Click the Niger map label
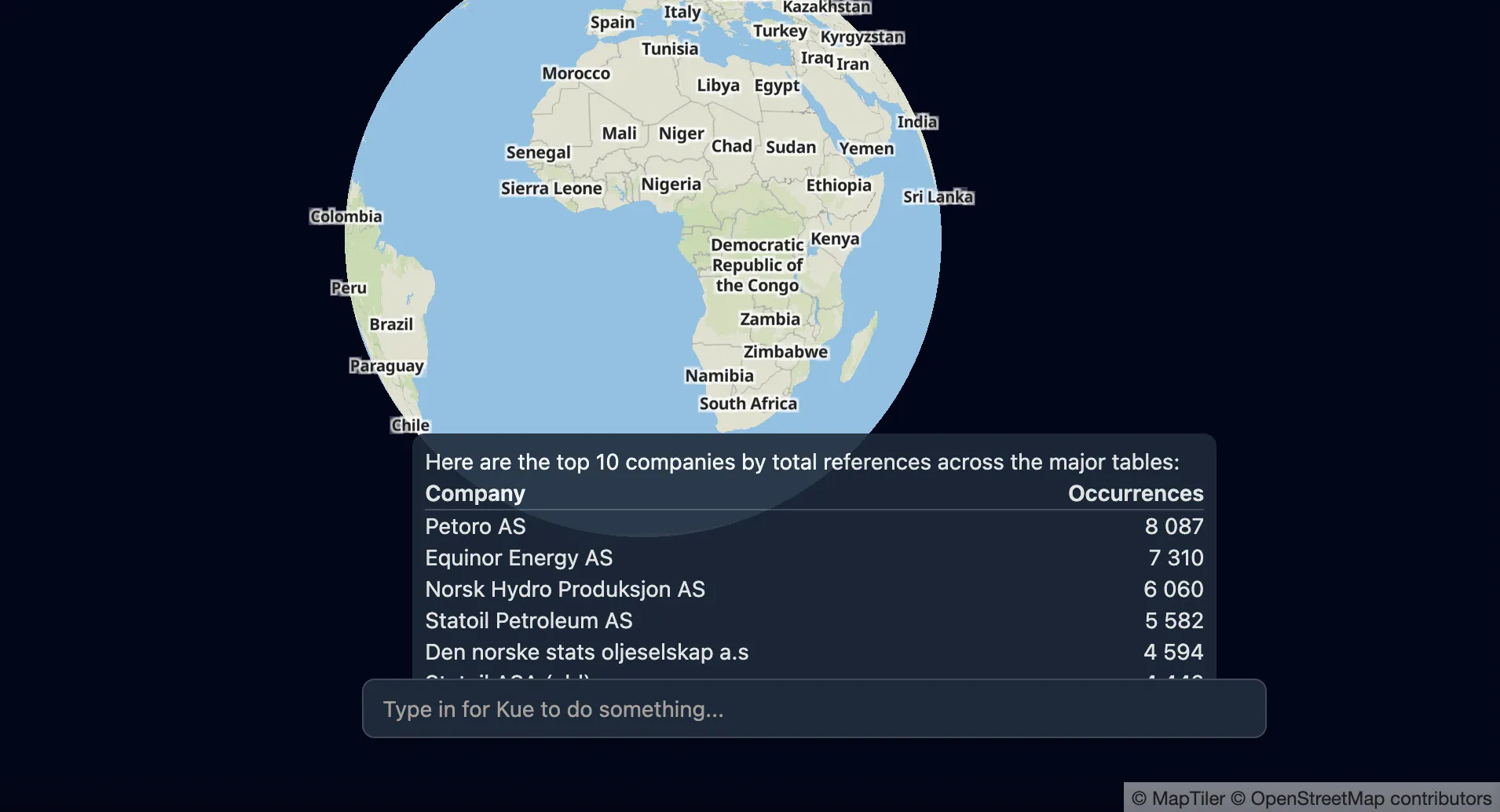 coord(682,134)
